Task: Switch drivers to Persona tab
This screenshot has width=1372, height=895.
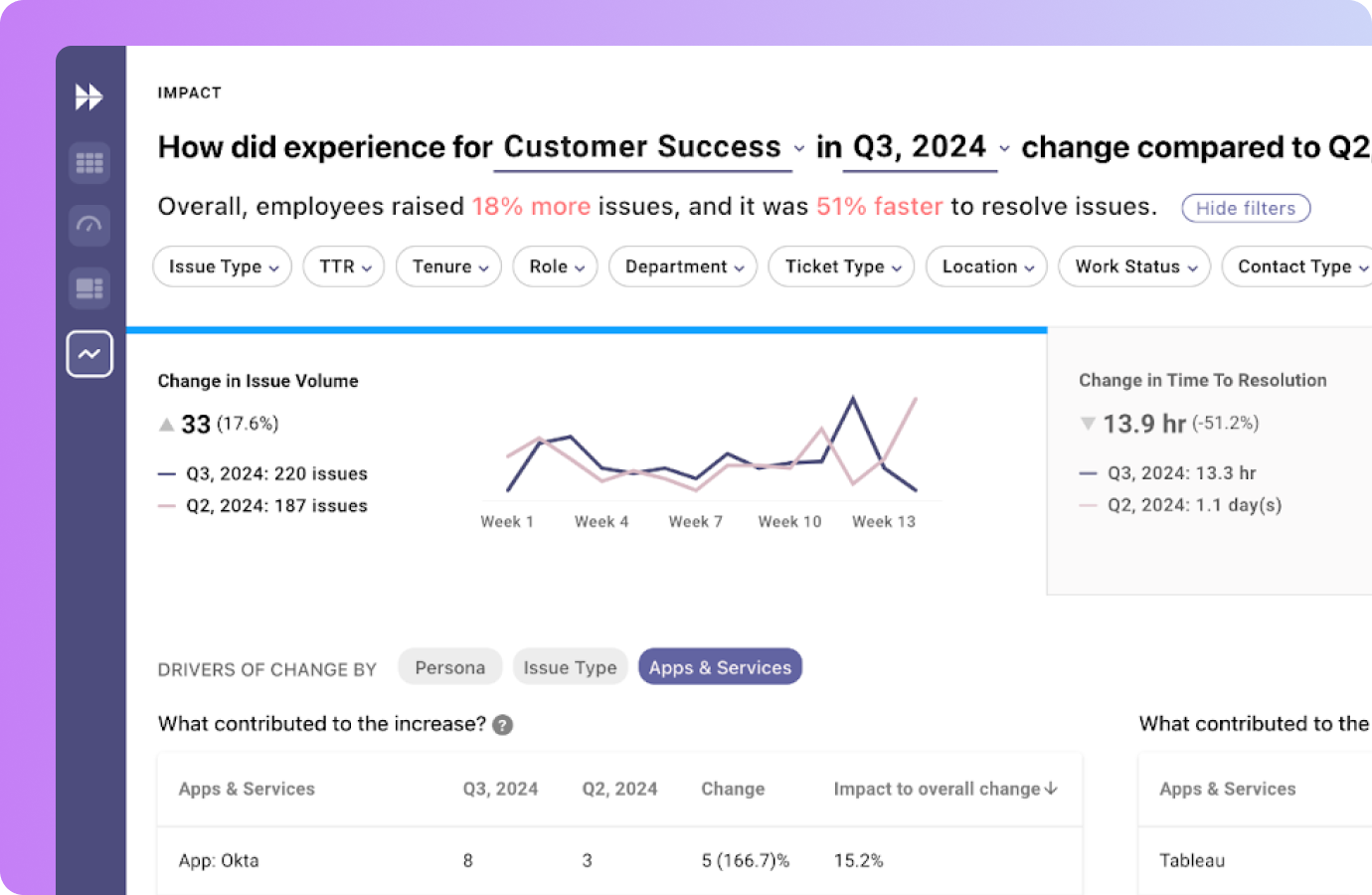Action: point(449,667)
